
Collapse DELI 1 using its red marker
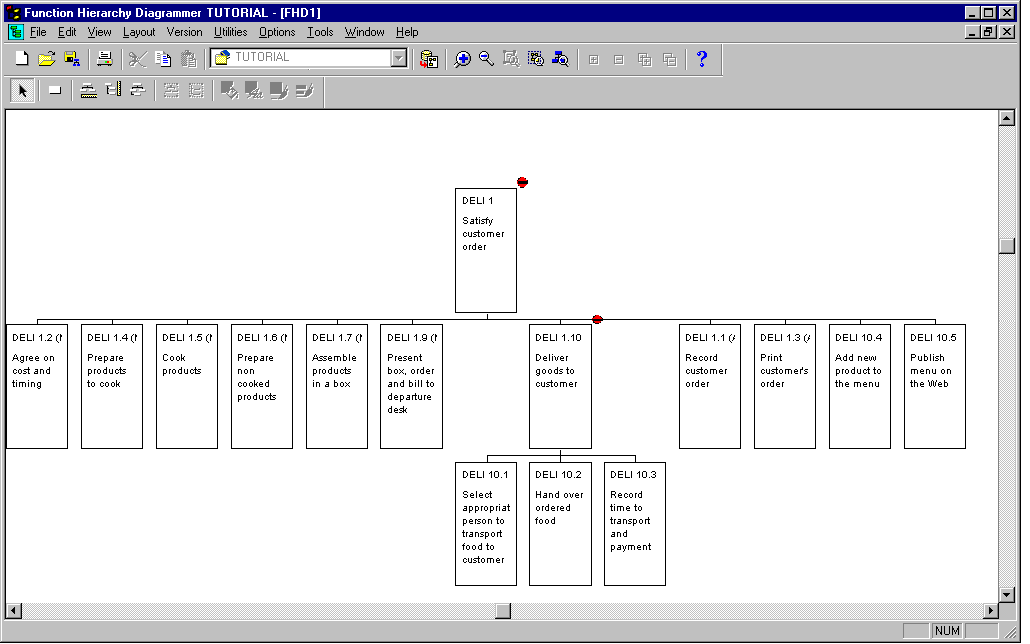[x=522, y=182]
